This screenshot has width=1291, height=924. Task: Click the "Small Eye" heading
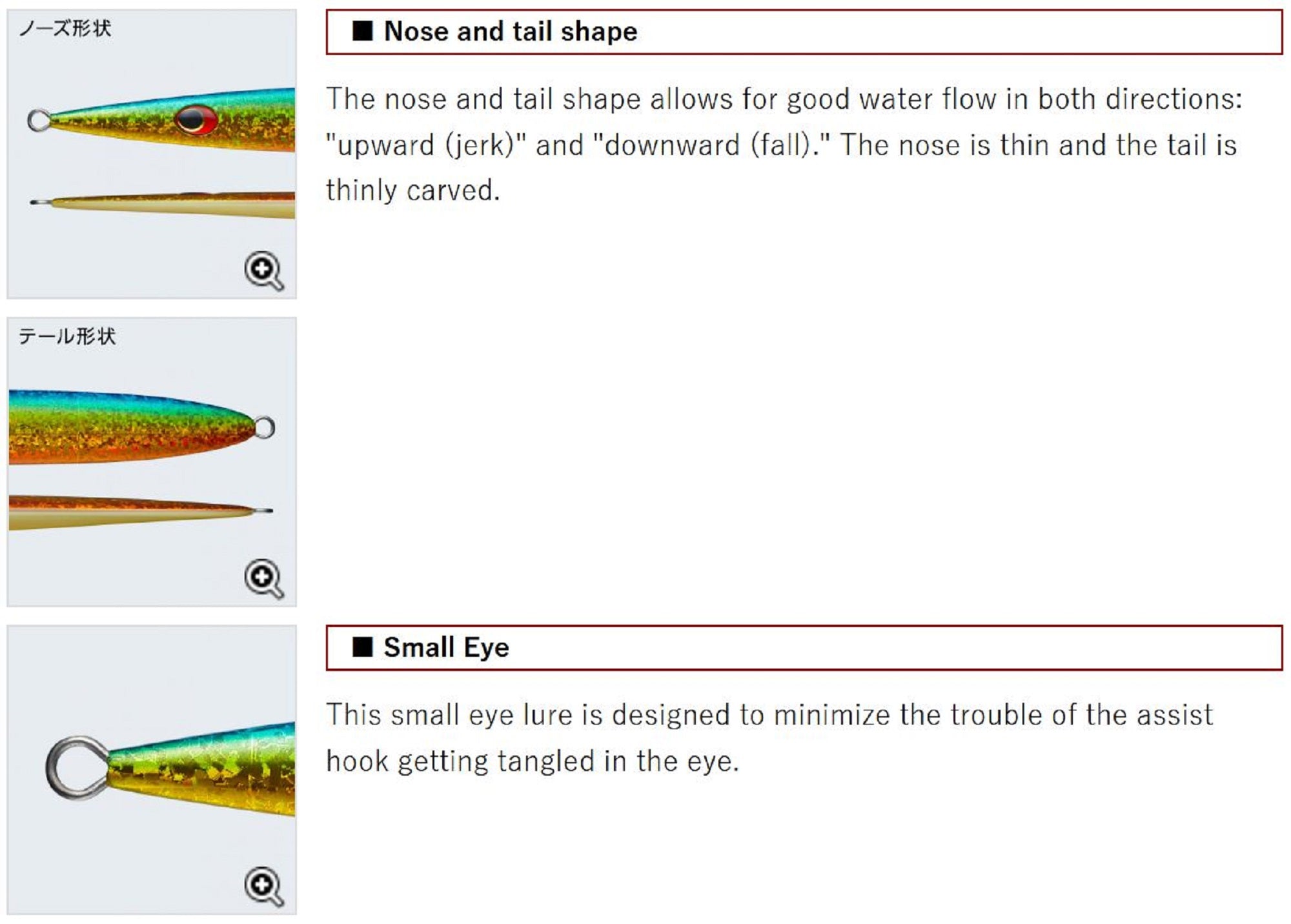(446, 647)
